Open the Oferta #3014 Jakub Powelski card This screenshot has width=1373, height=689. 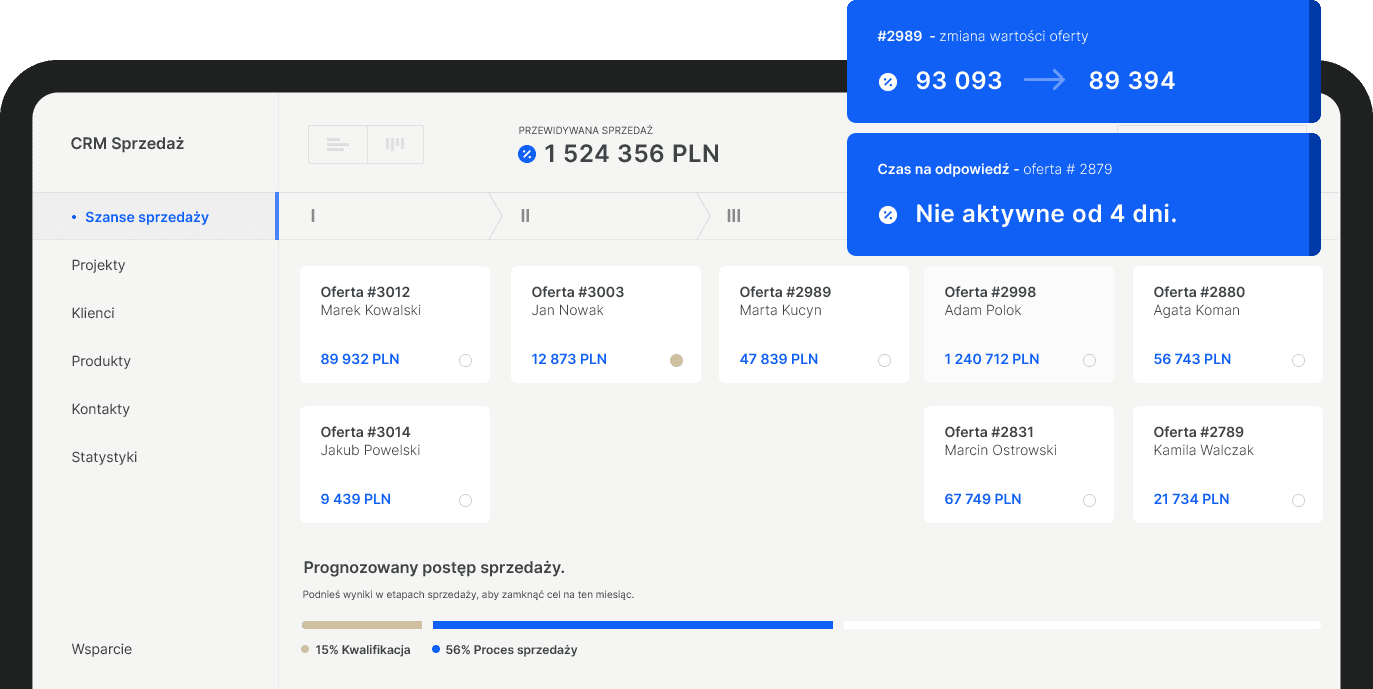click(394, 463)
